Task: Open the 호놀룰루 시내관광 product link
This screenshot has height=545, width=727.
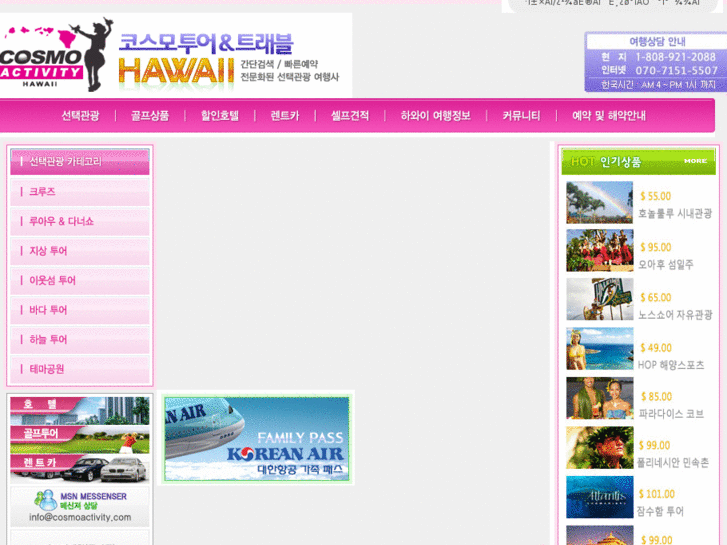Action: 675,214
